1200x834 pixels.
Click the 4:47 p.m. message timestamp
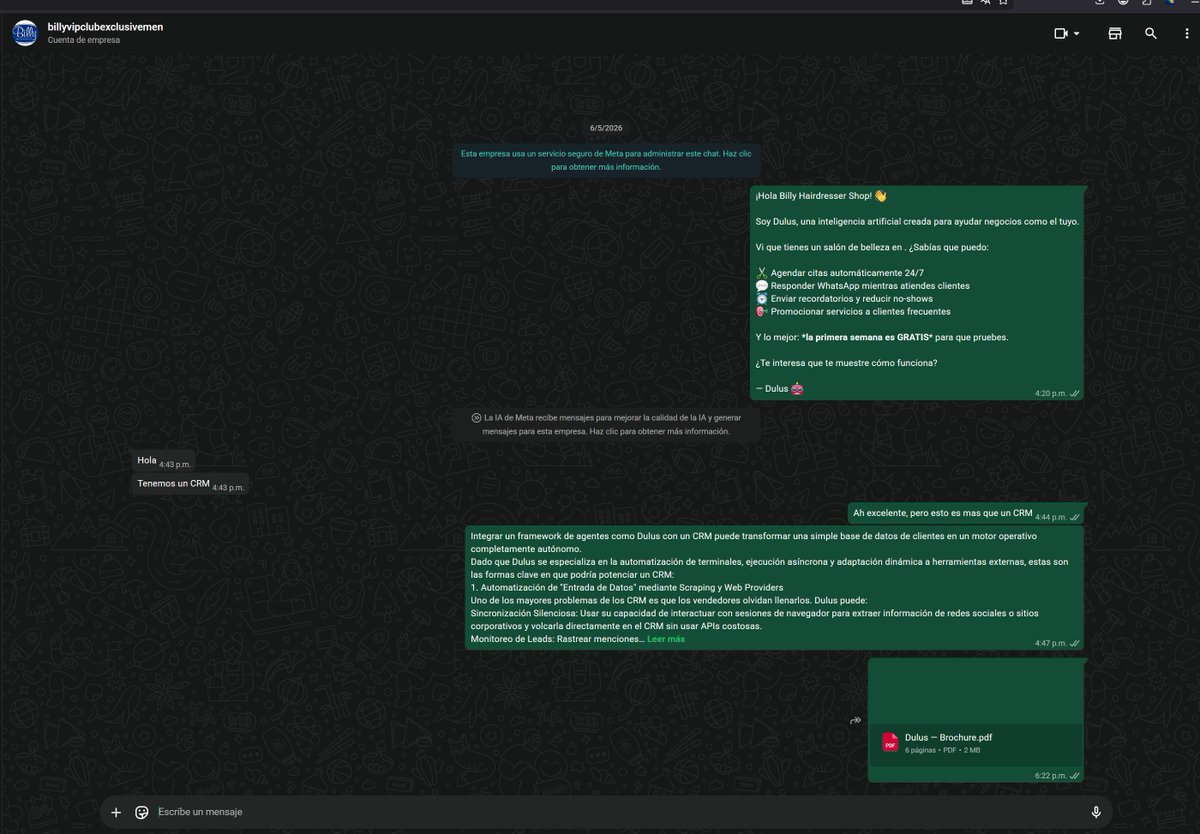click(x=1050, y=643)
